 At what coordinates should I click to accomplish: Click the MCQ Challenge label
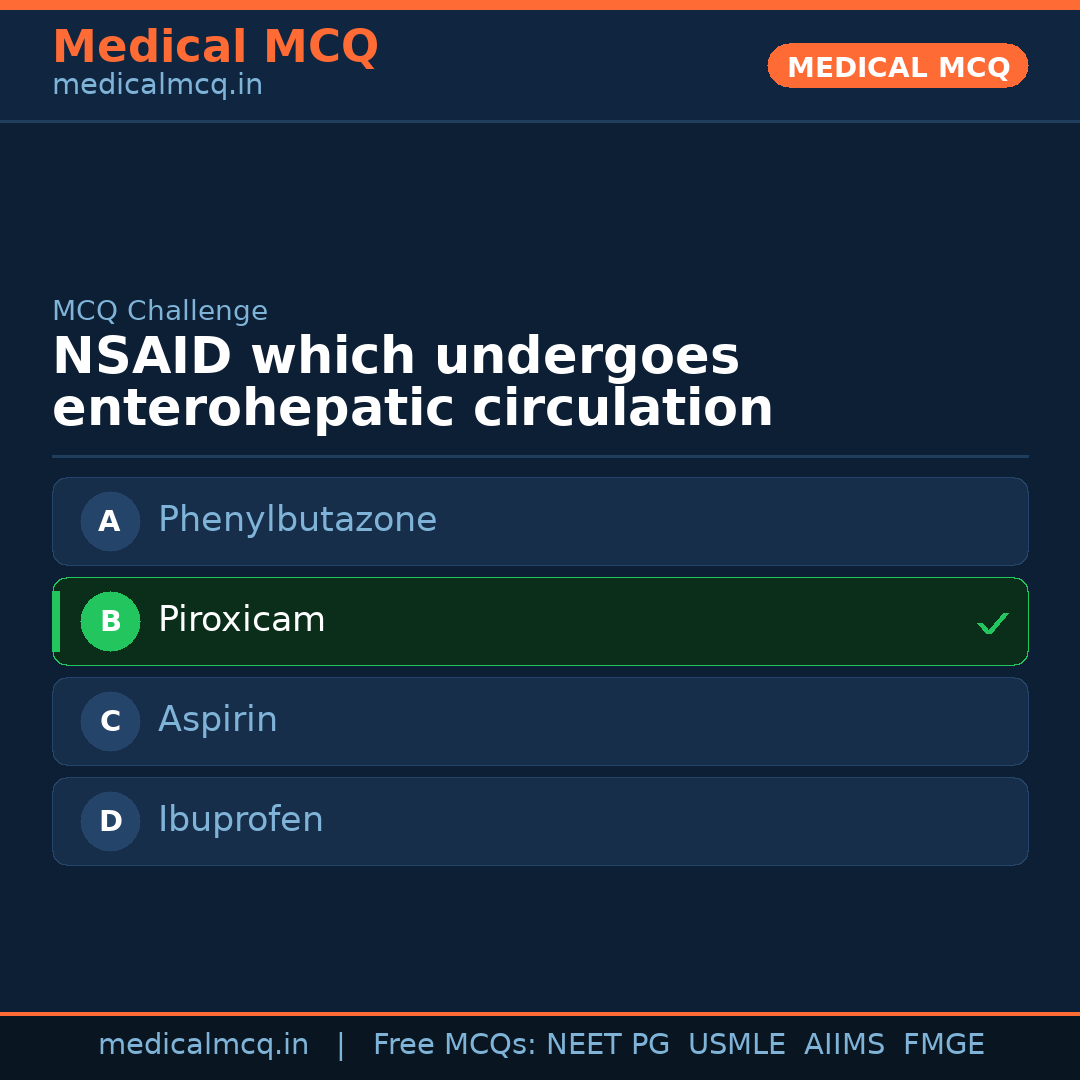(x=160, y=311)
